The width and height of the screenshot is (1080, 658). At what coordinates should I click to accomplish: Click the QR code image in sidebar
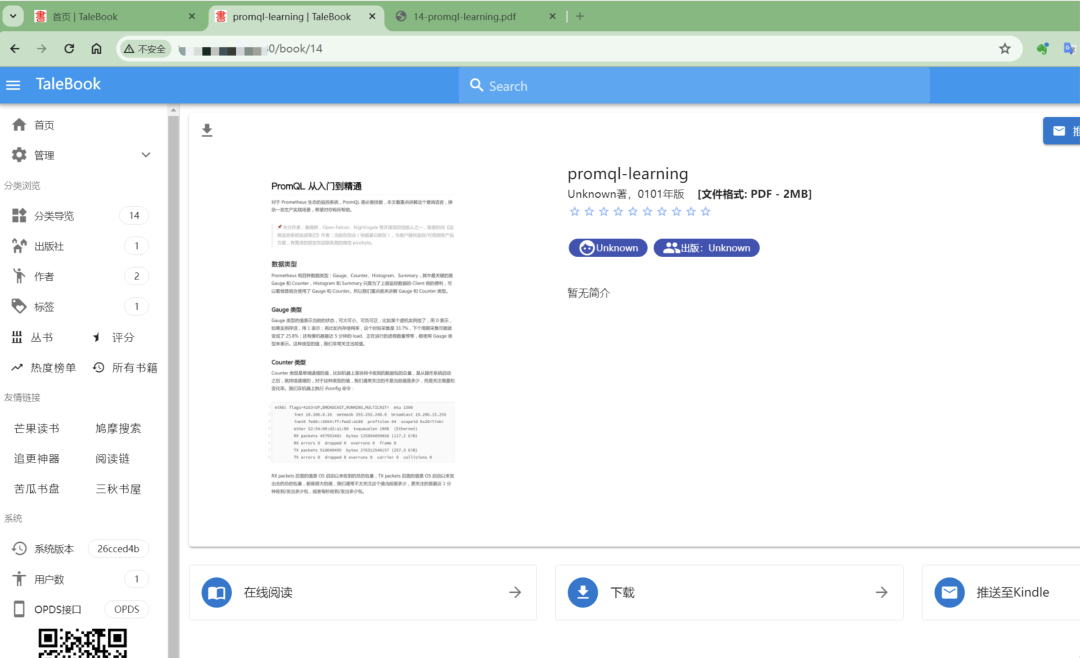[x=83, y=644]
